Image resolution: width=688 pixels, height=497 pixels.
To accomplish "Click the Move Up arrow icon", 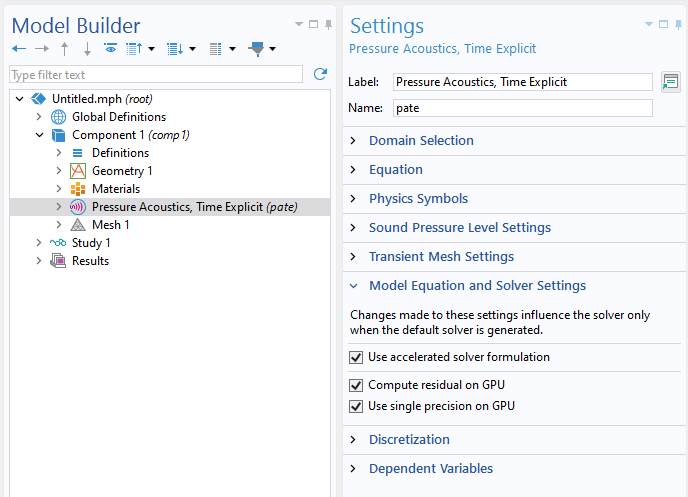I will (65, 48).
